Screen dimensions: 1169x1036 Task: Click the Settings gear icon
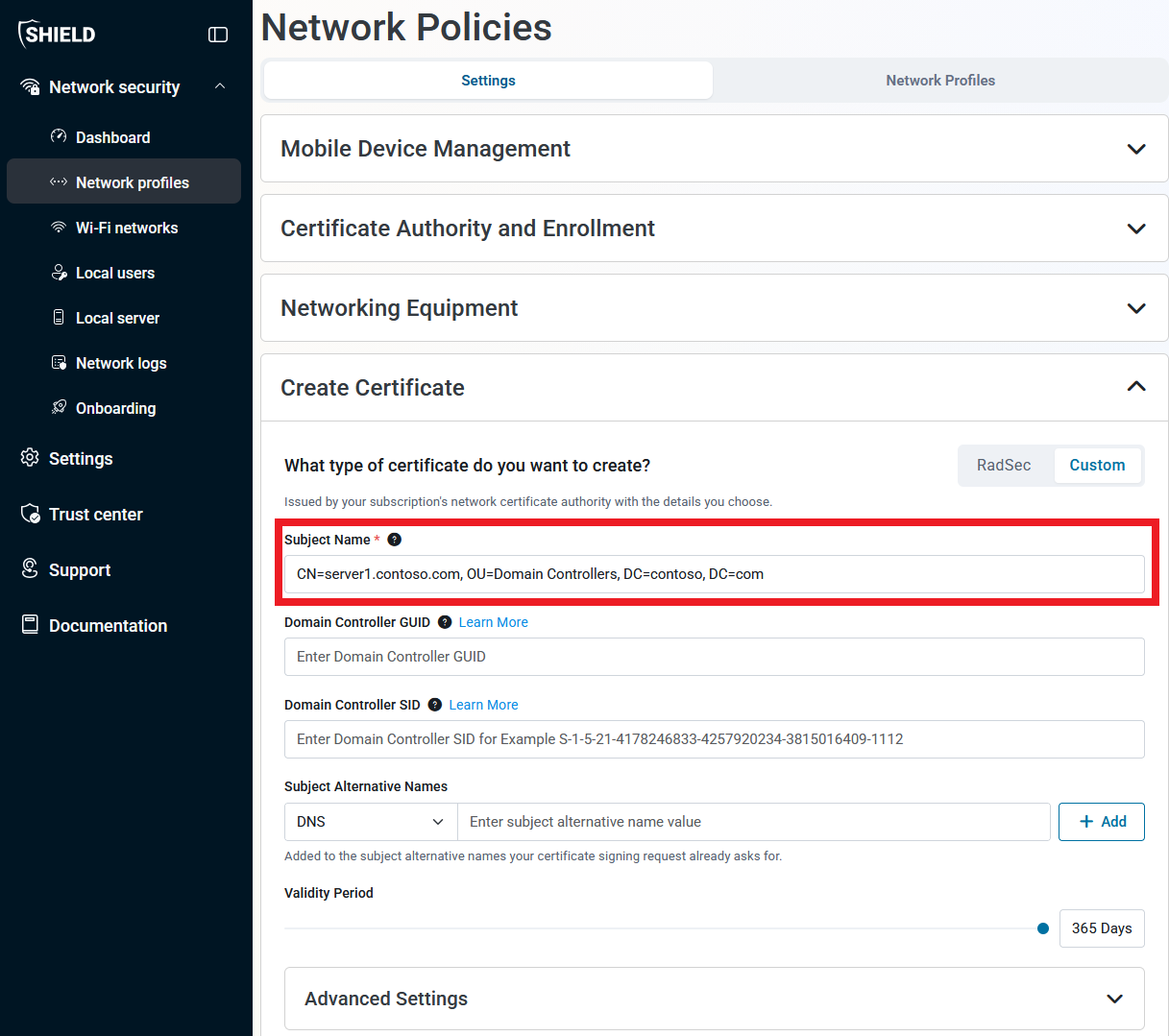click(x=31, y=457)
